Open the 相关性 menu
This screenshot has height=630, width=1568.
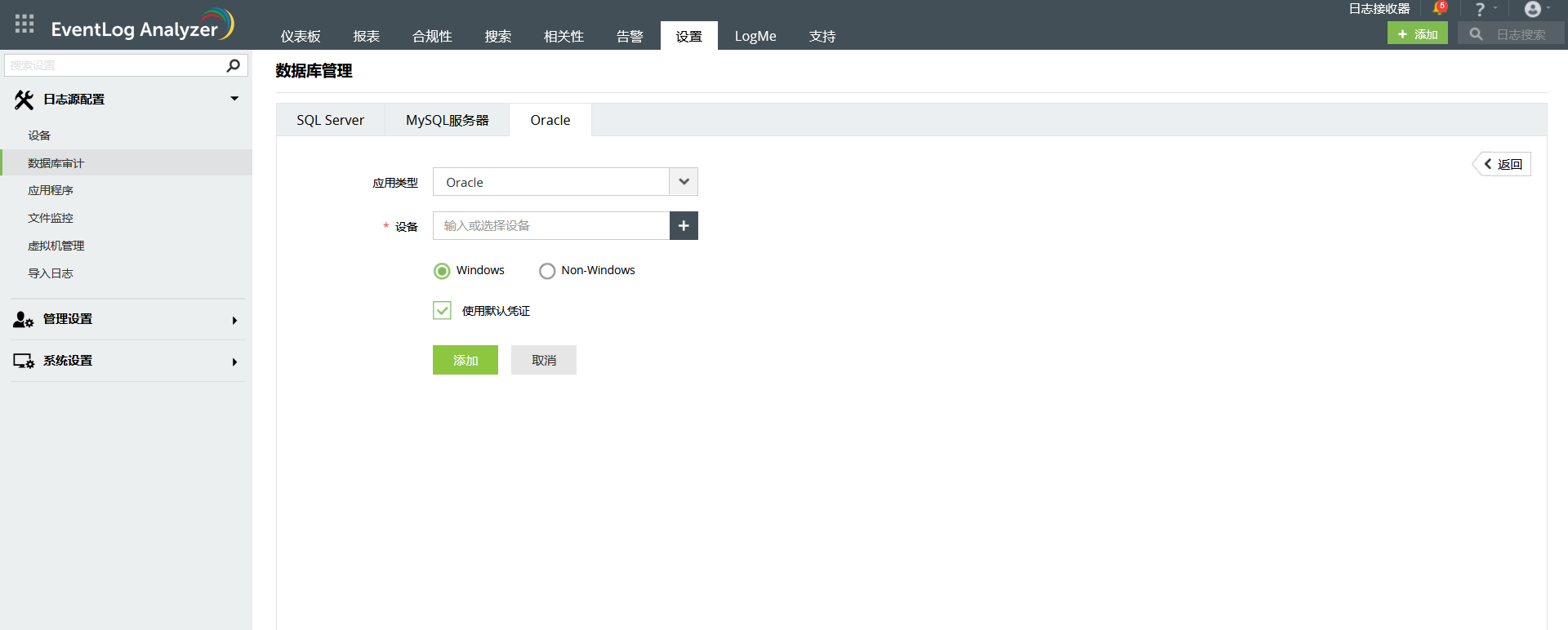(x=563, y=36)
